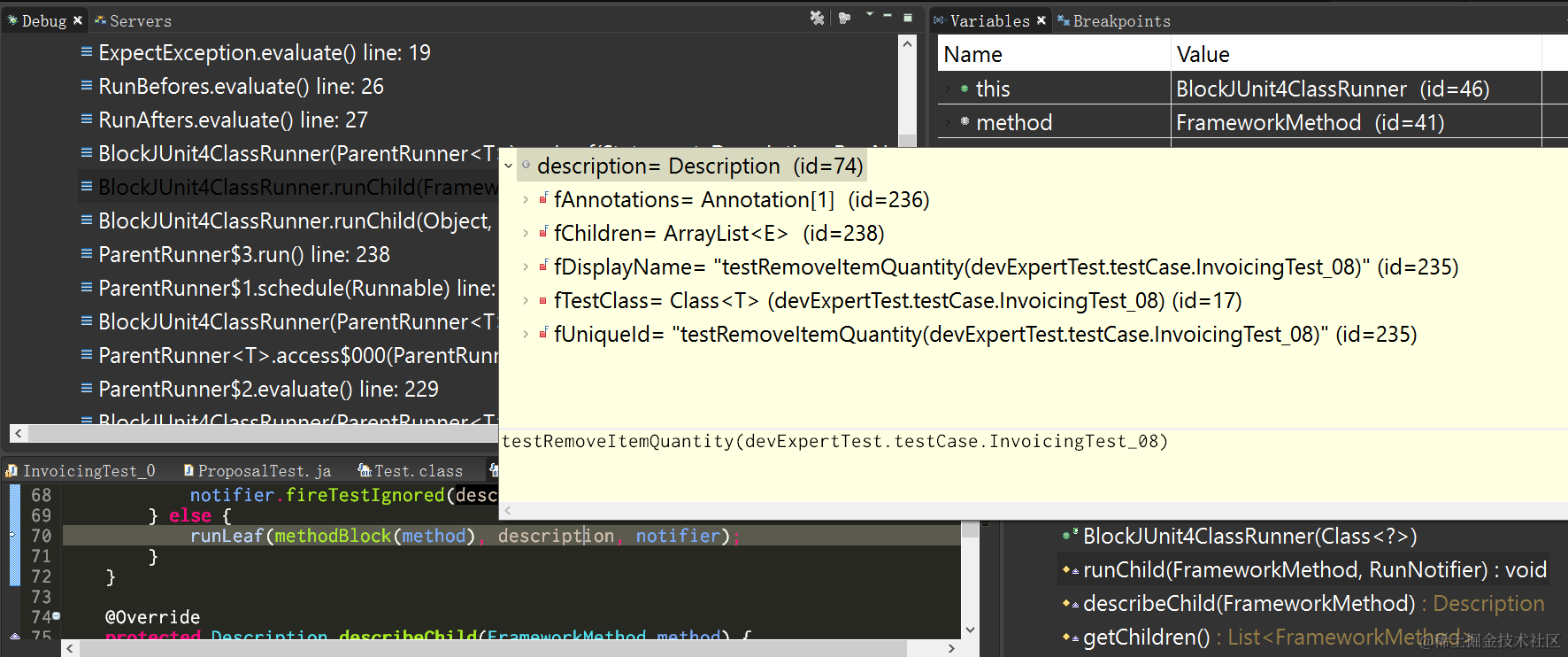Select stack frame RunAfters.evaluate() line: 27
The height and width of the screenshot is (657, 1568).
coord(233,120)
